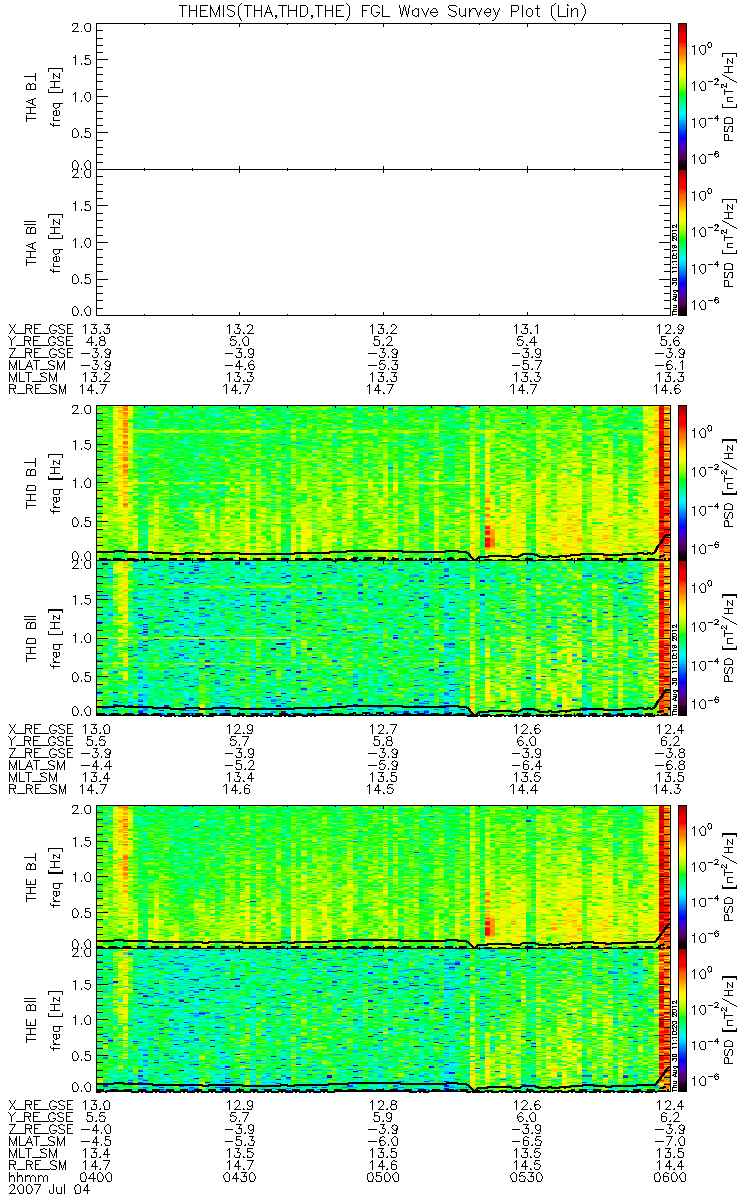750x1200 pixels.
Task: Click the '-4.5' MLAT_SM value for THE
Action: point(98,1141)
